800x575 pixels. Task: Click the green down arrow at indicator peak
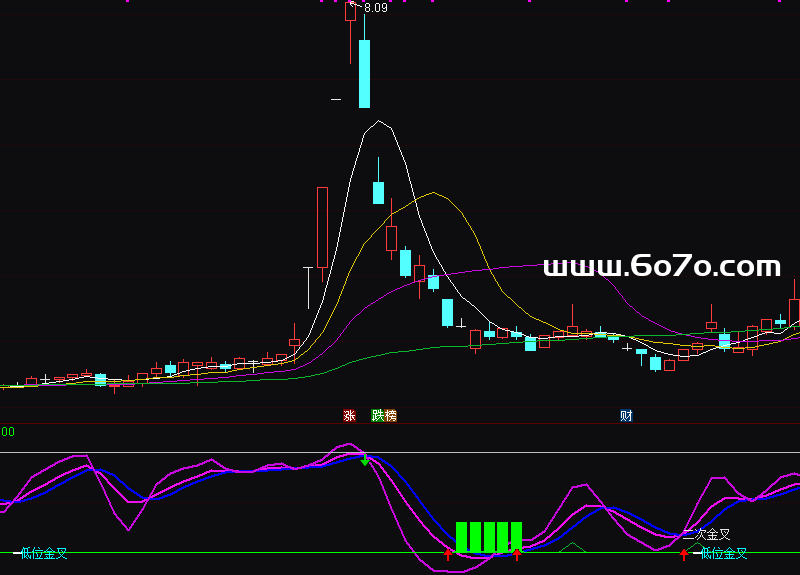(x=365, y=461)
